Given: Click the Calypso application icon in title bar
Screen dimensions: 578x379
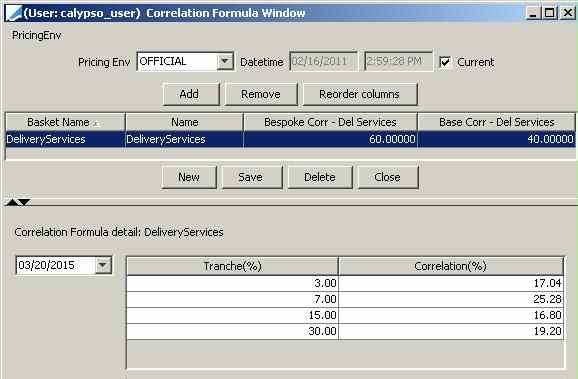Looking at the screenshot, I should 14,13.
